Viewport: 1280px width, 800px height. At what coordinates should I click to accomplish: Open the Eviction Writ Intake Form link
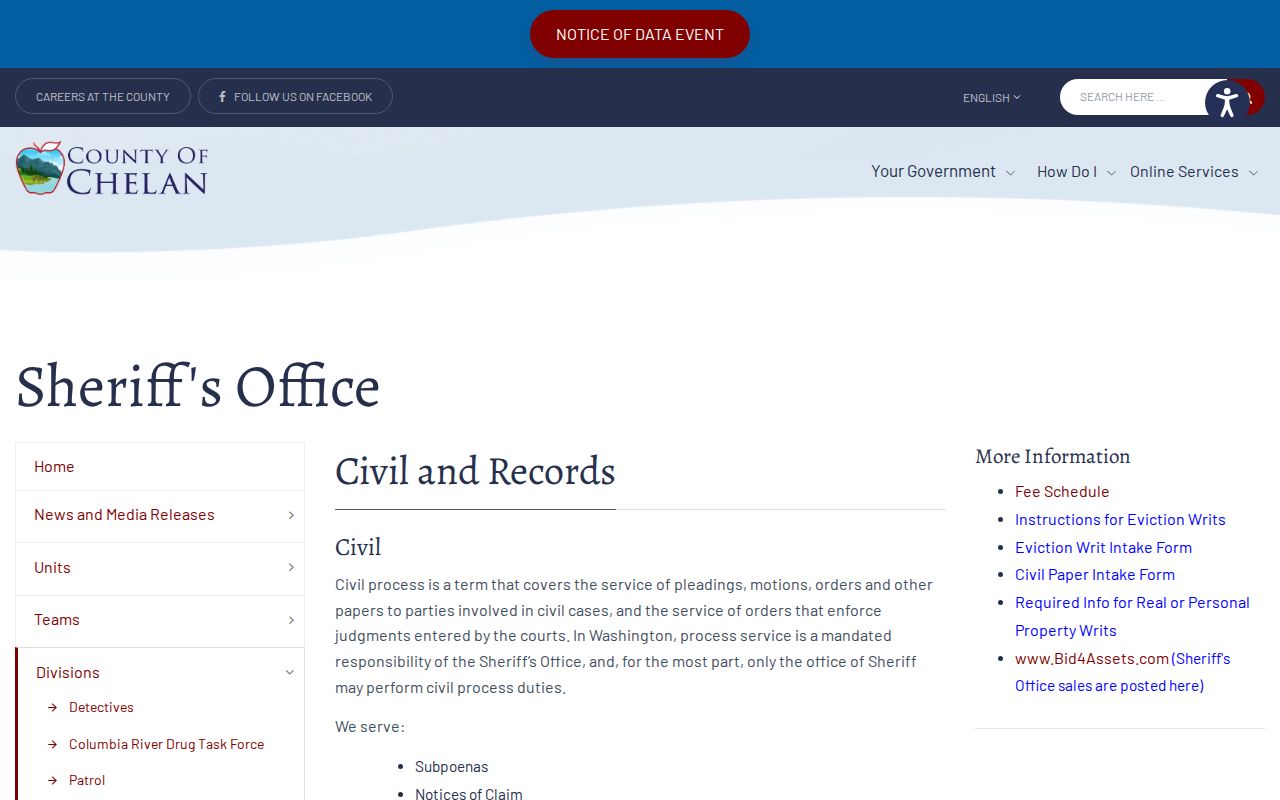coord(1103,548)
